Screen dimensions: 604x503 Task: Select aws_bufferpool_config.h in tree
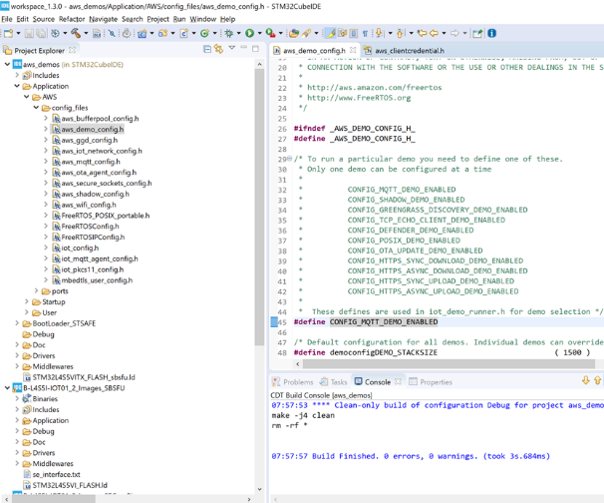pyautogui.click(x=100, y=119)
